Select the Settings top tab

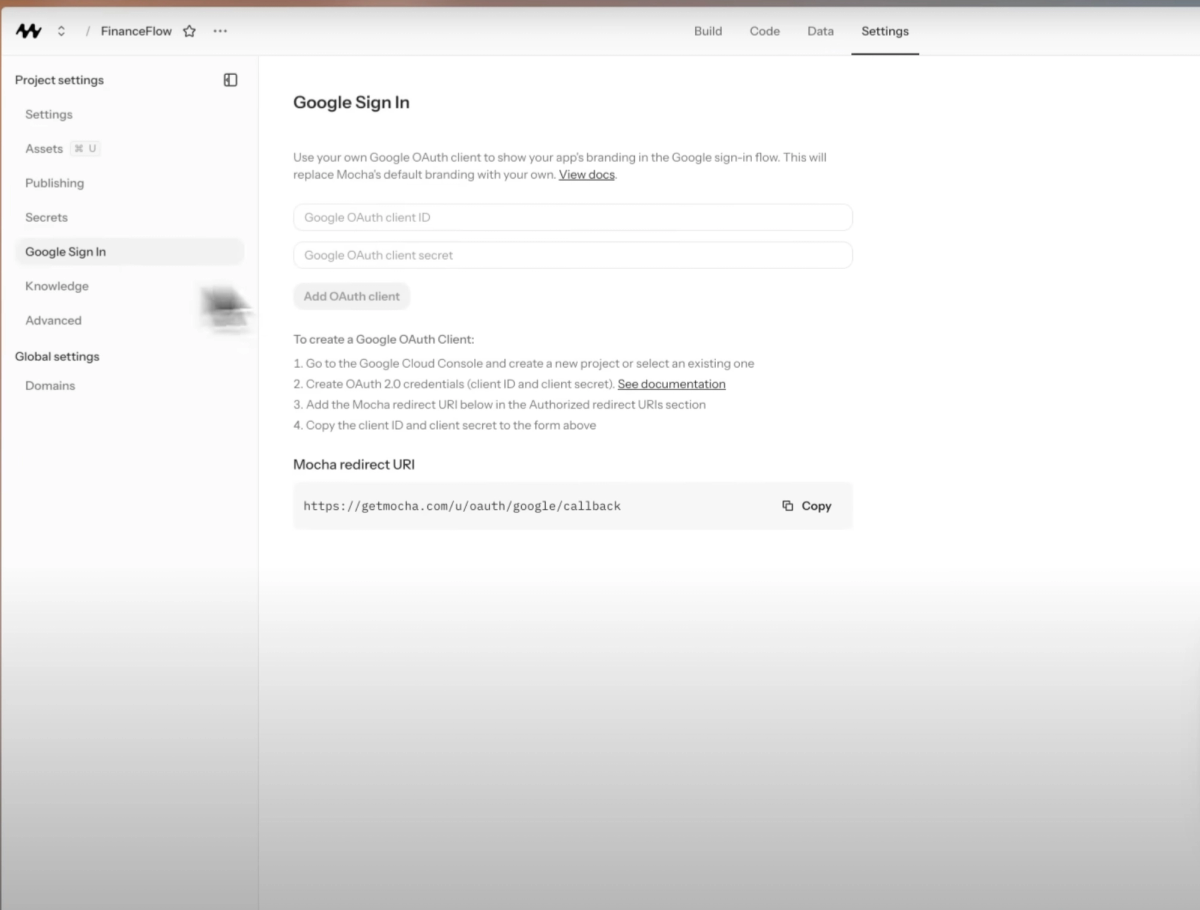point(885,31)
